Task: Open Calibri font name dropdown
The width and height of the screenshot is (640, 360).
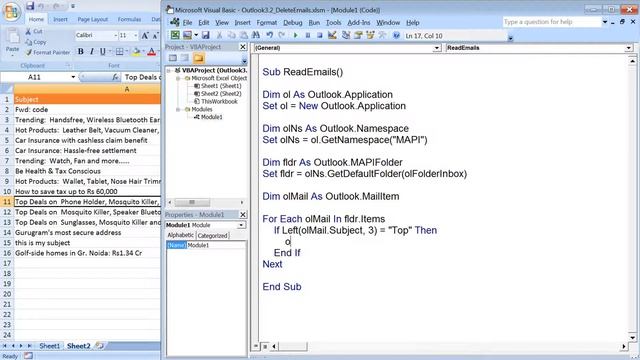Action: click(x=116, y=36)
